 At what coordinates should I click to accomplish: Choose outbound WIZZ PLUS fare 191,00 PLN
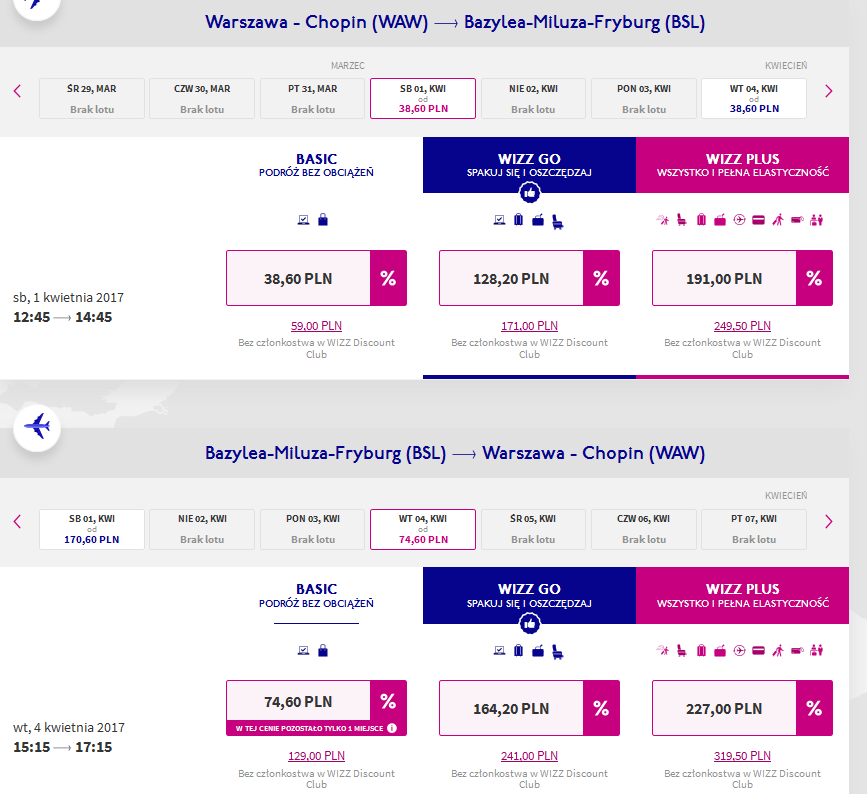pos(742,278)
